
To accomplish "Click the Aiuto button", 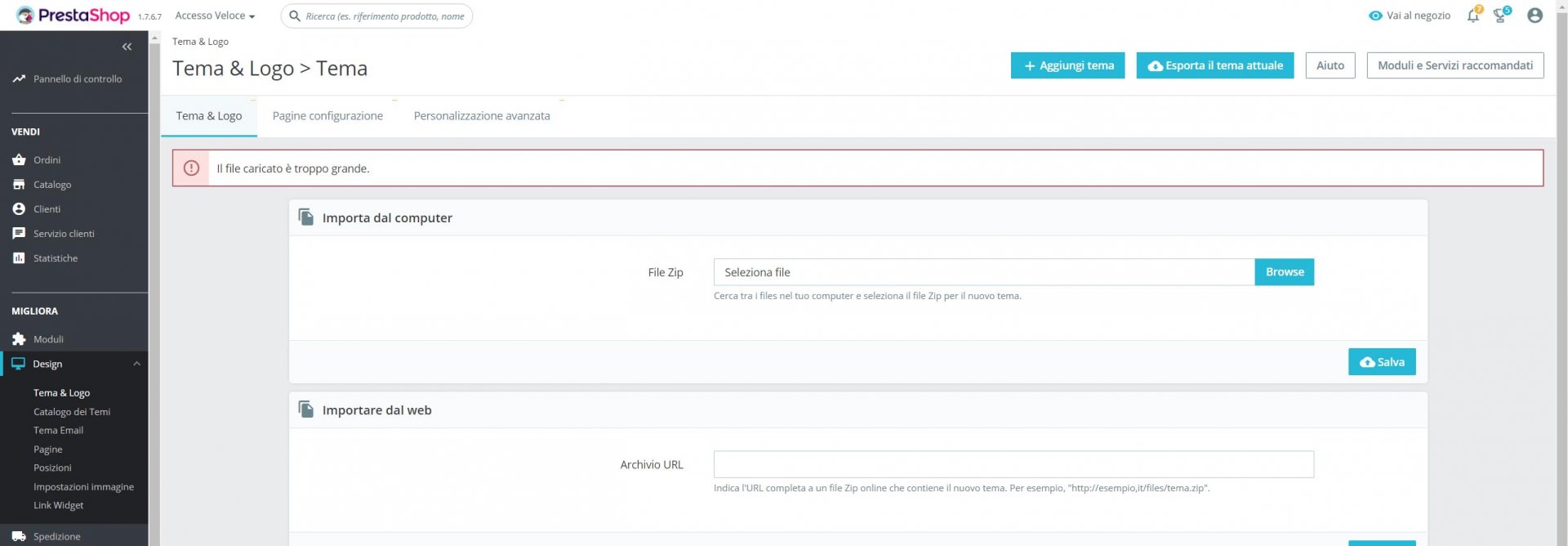I will tap(1330, 65).
